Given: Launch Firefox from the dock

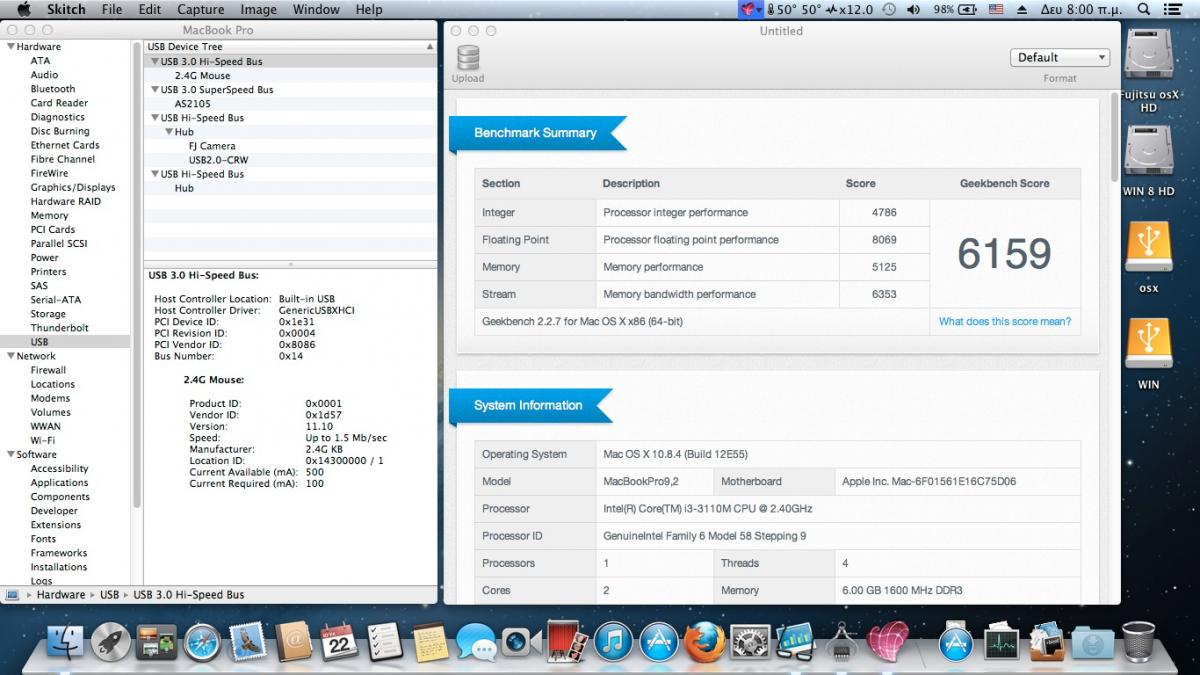Looking at the screenshot, I should pyautogui.click(x=705, y=641).
